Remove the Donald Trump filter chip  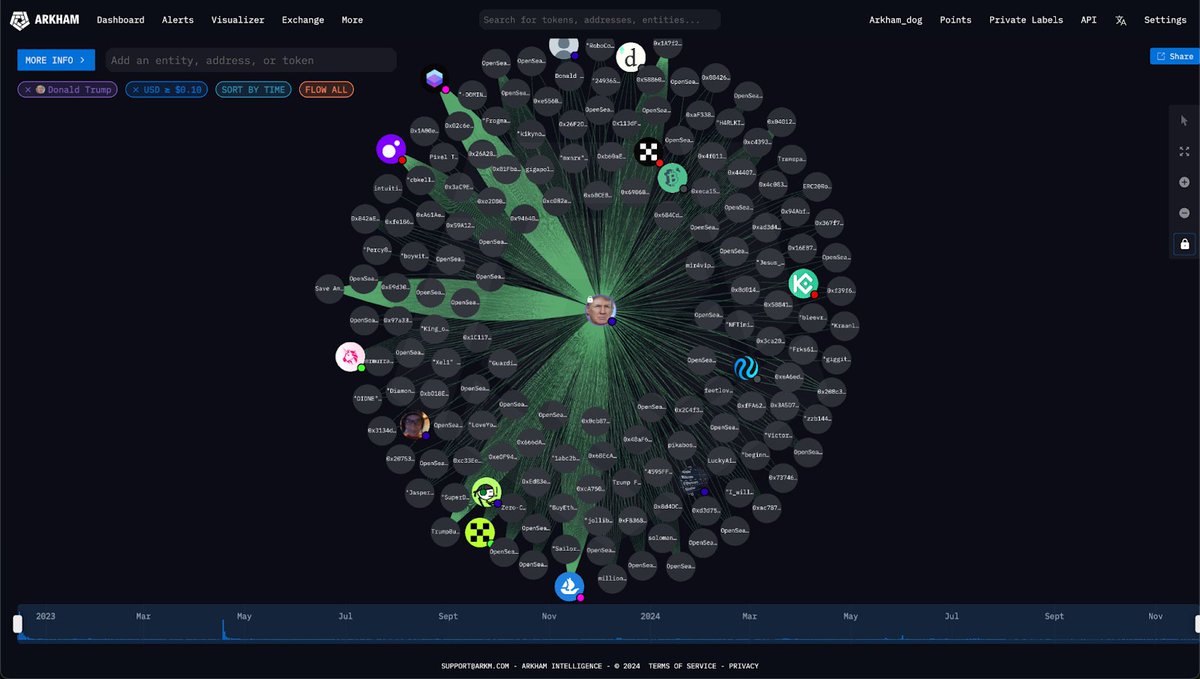click(x=27, y=90)
